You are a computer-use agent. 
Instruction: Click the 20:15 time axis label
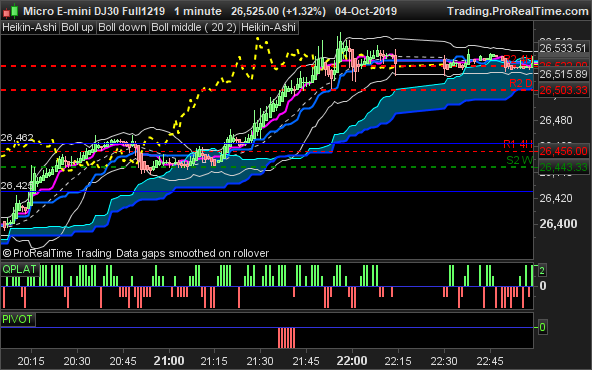31,361
